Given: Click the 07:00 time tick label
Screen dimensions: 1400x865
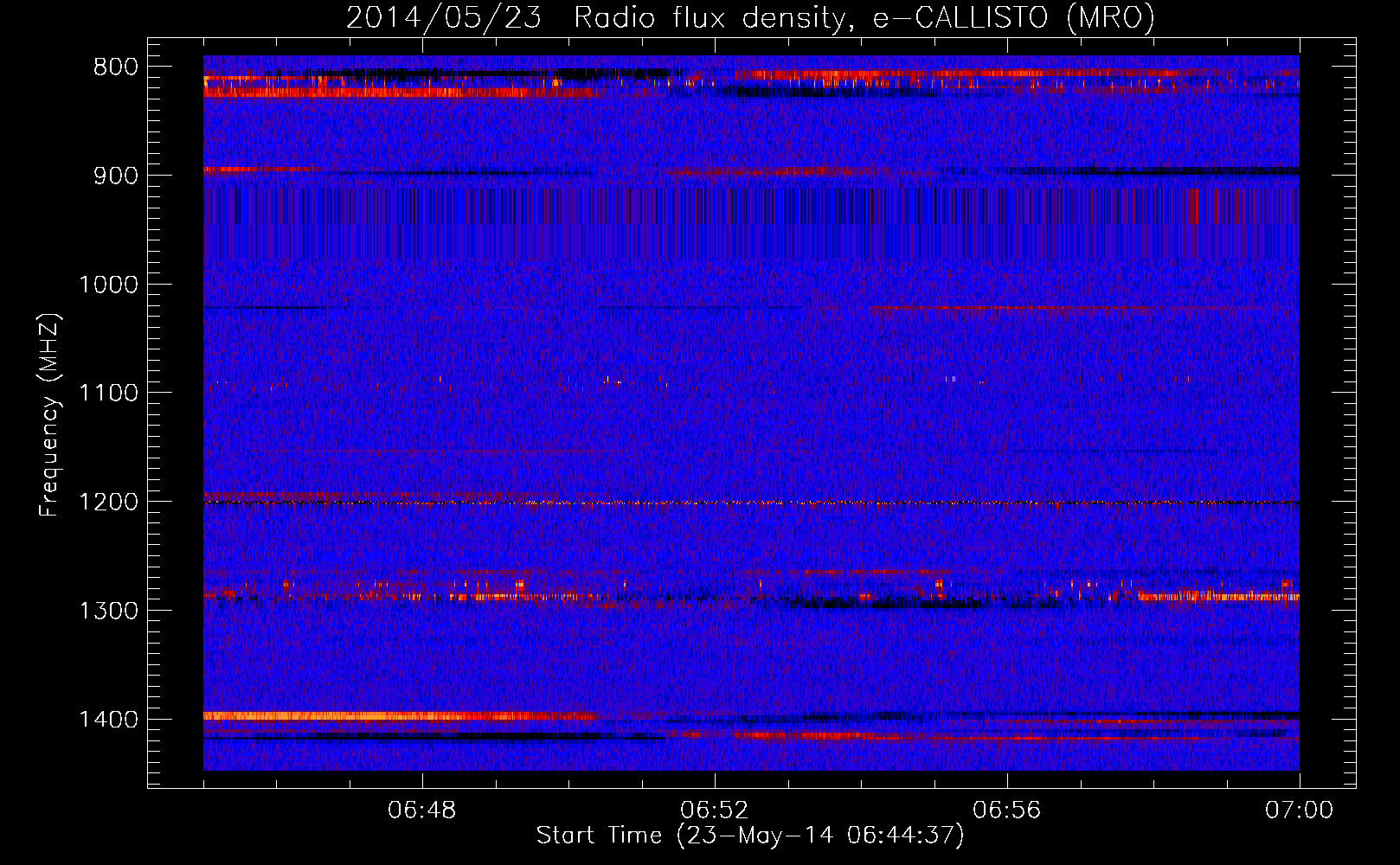Looking at the screenshot, I should point(1300,811).
